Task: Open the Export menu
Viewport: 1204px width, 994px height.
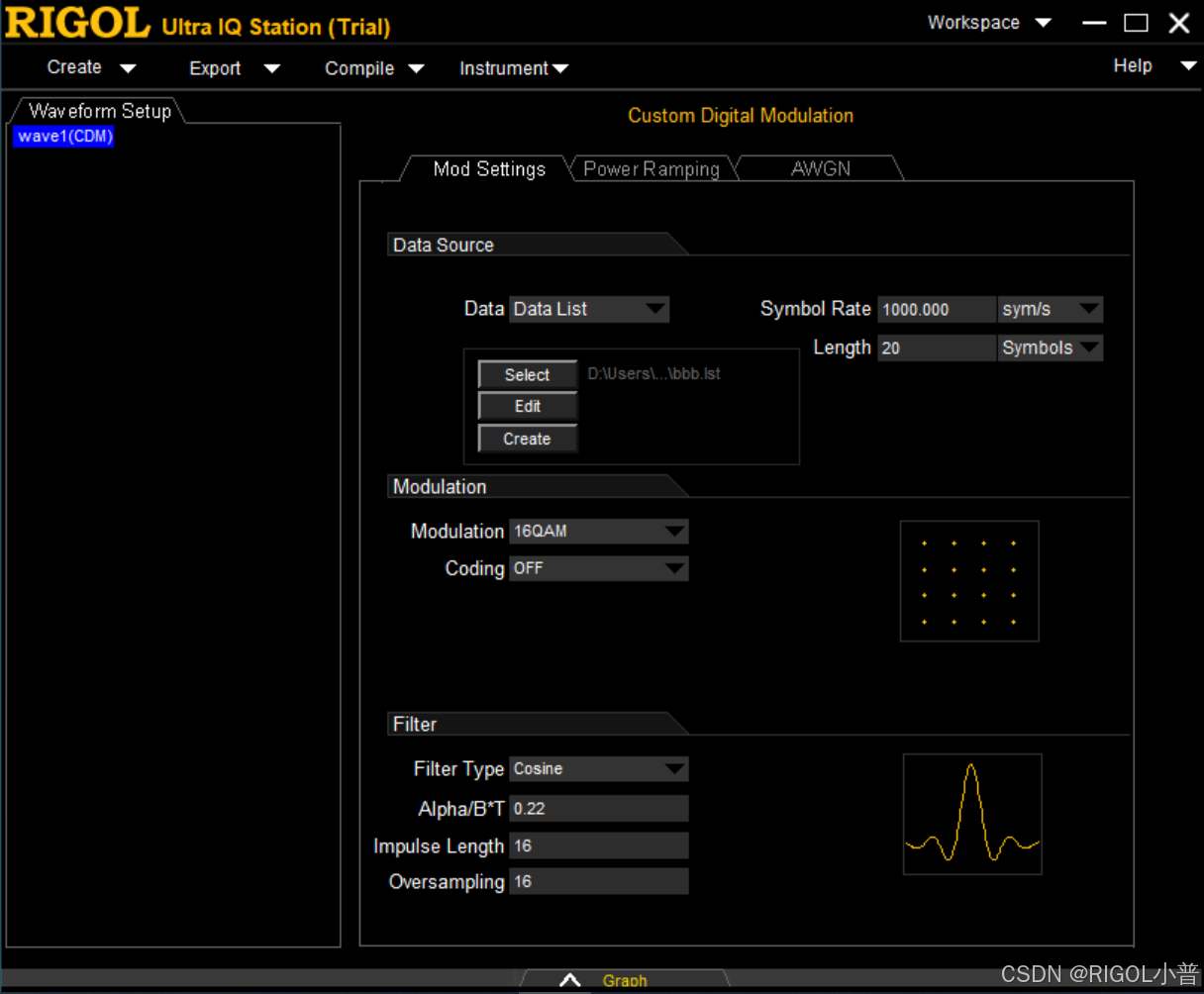Action: tap(234, 68)
